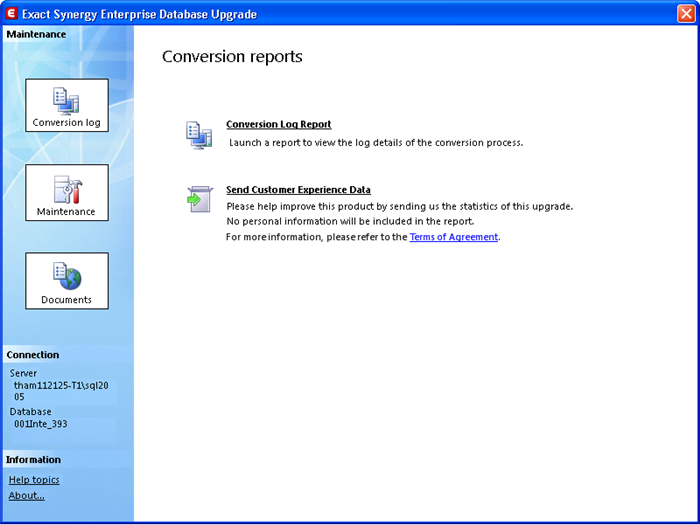Open the About... link
700x525 pixels.
pos(26,496)
